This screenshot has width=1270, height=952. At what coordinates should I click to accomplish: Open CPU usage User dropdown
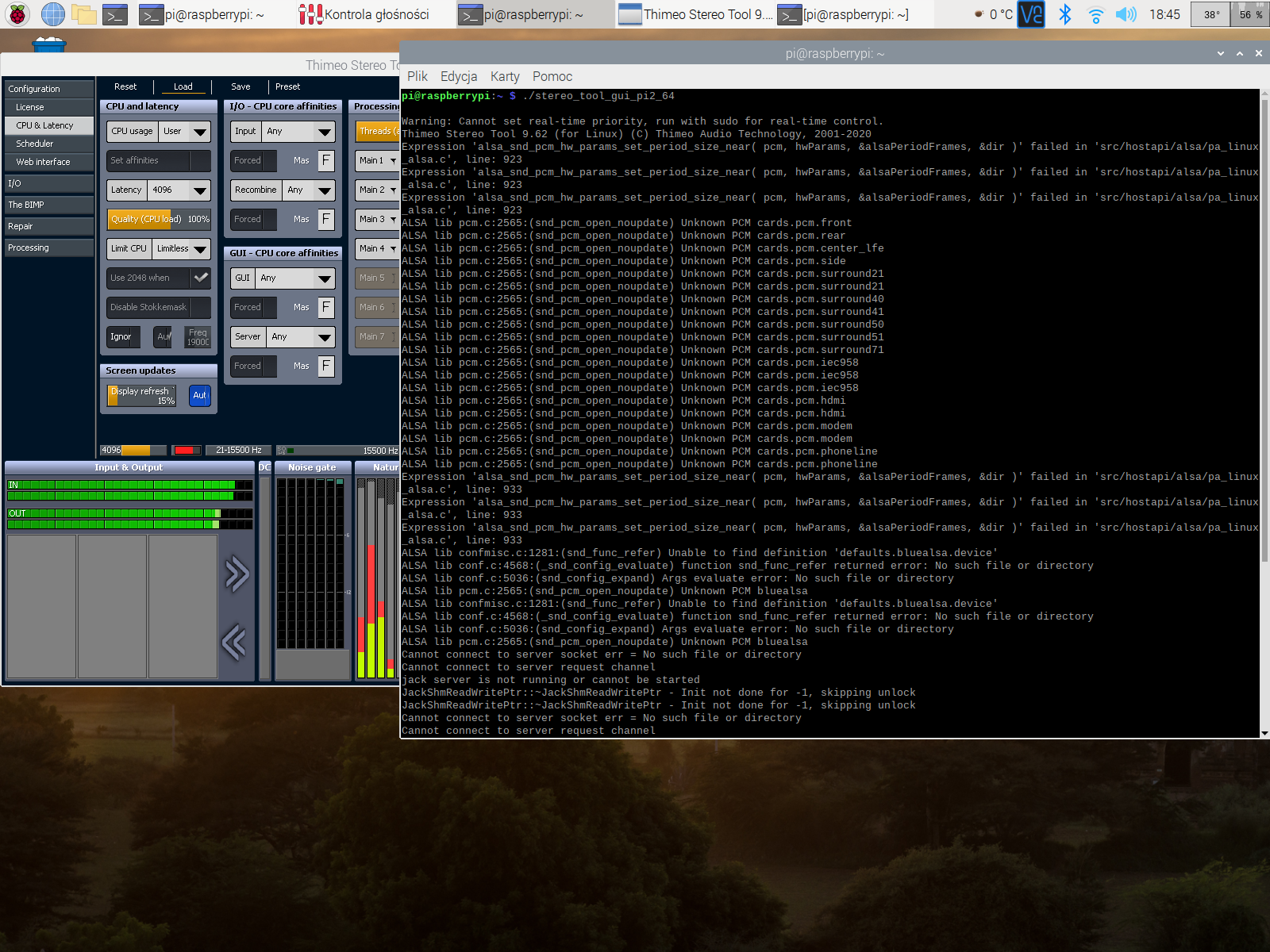click(x=185, y=131)
